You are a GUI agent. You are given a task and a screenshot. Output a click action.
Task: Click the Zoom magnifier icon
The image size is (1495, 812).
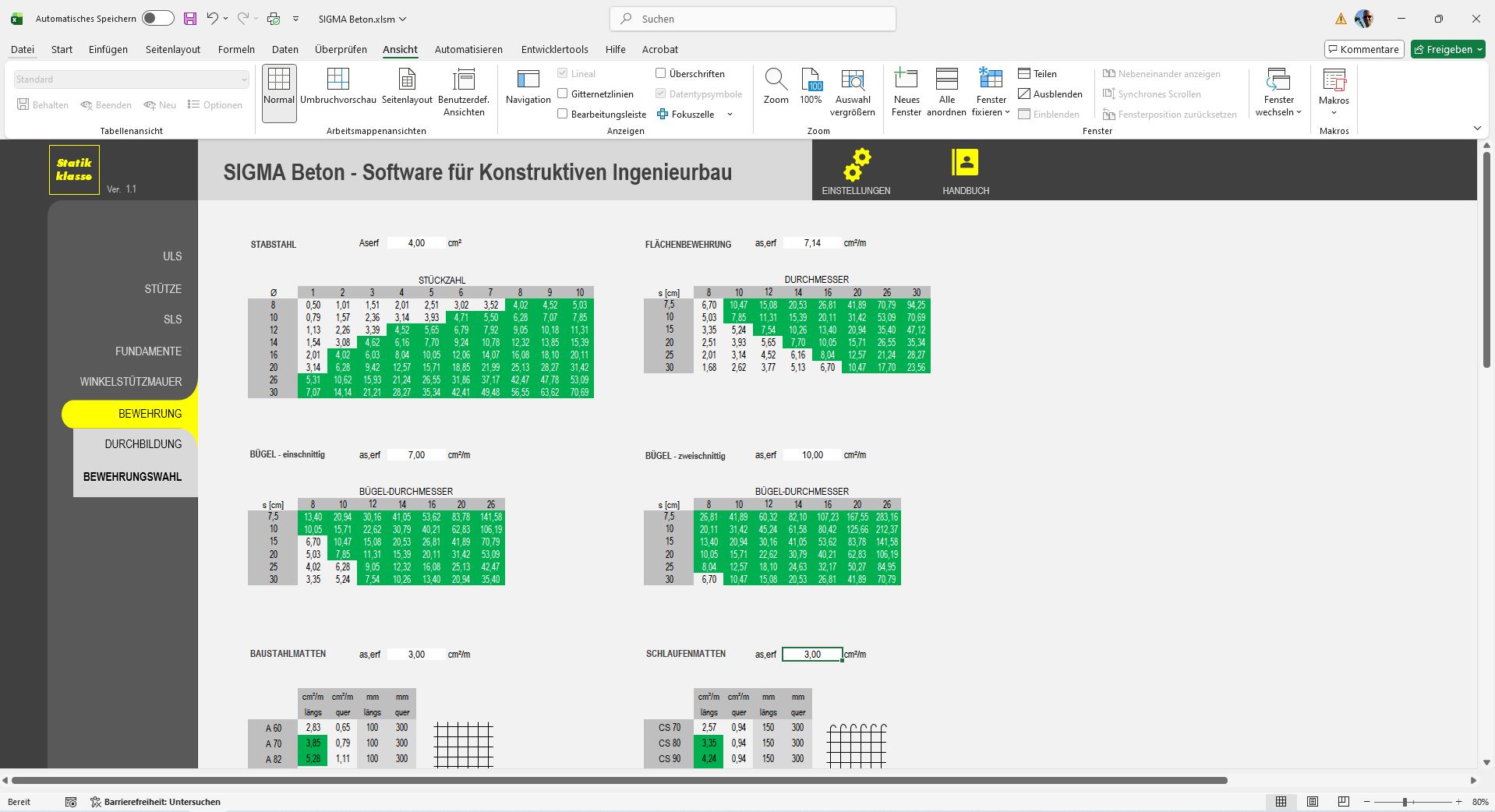776,79
